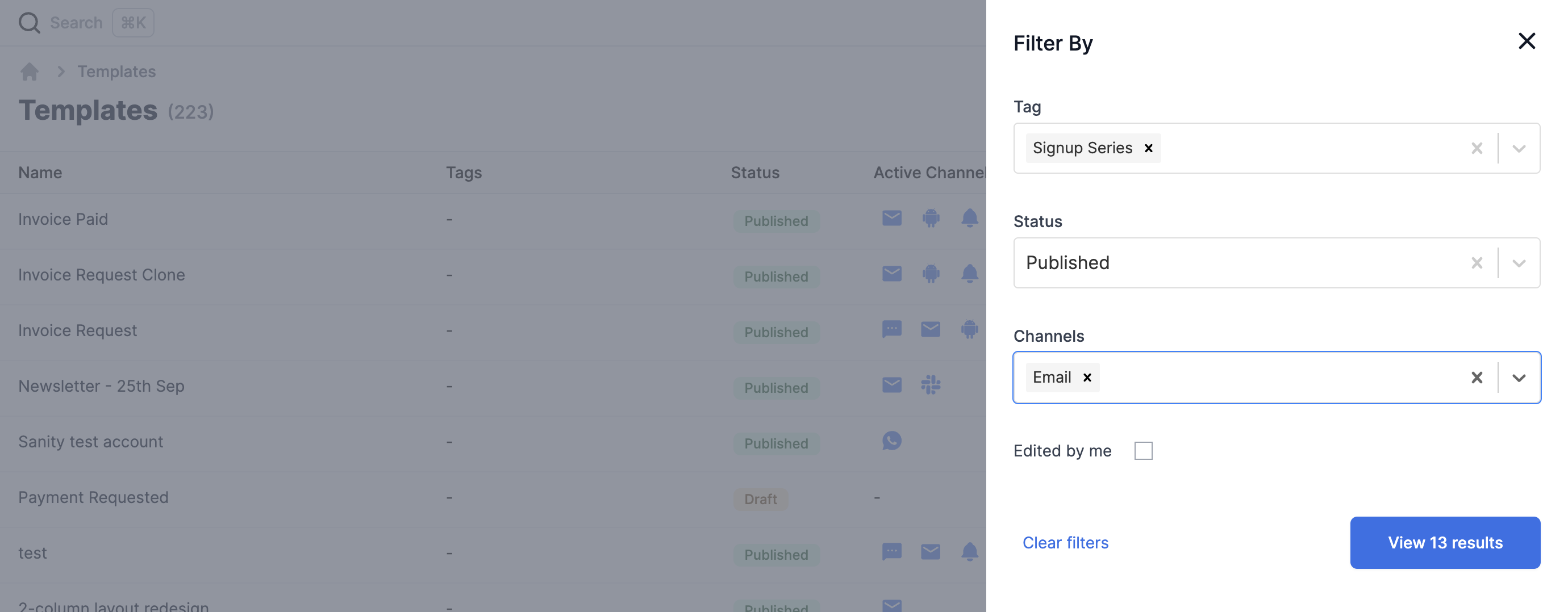Click View 13 results button
Viewport: 1568px width, 612px height.
1444,543
